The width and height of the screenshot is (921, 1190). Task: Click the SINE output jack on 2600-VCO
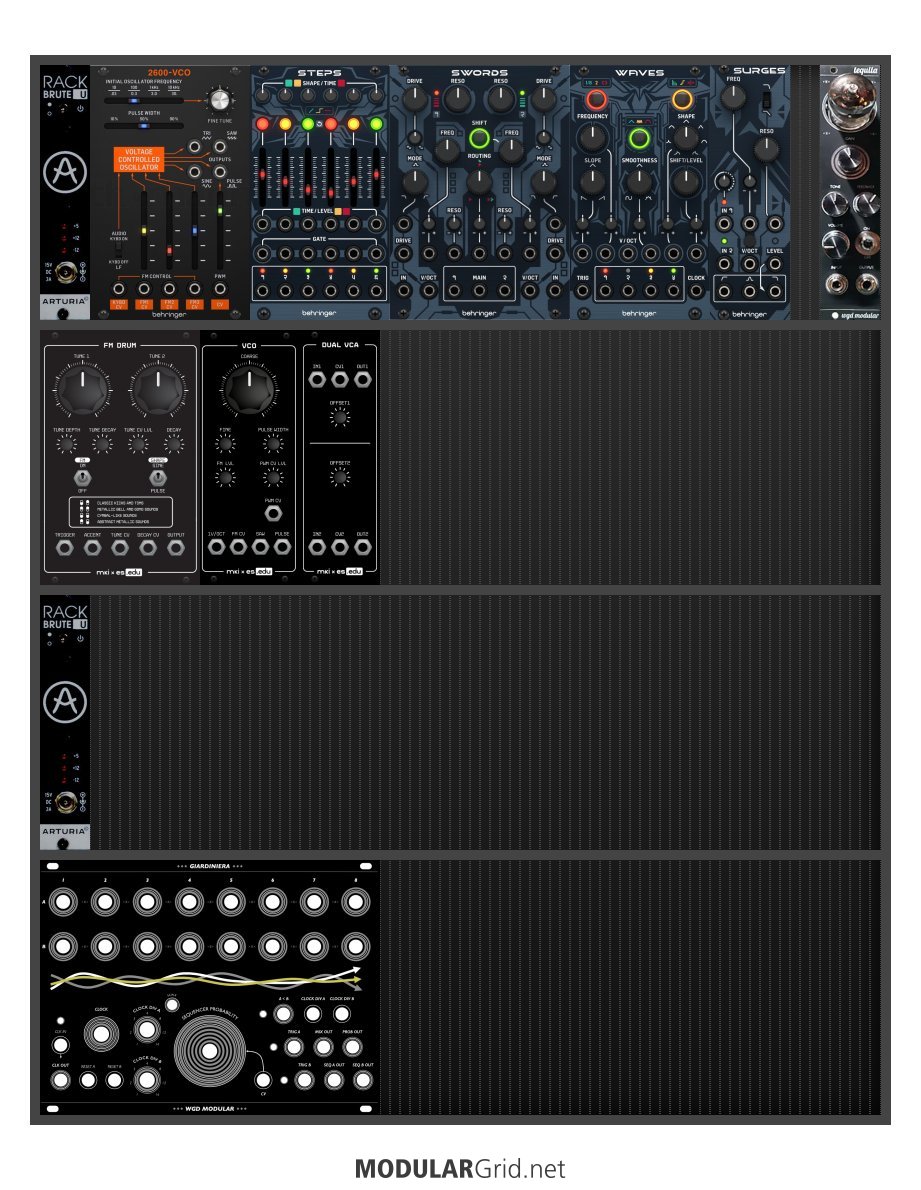(x=195, y=172)
